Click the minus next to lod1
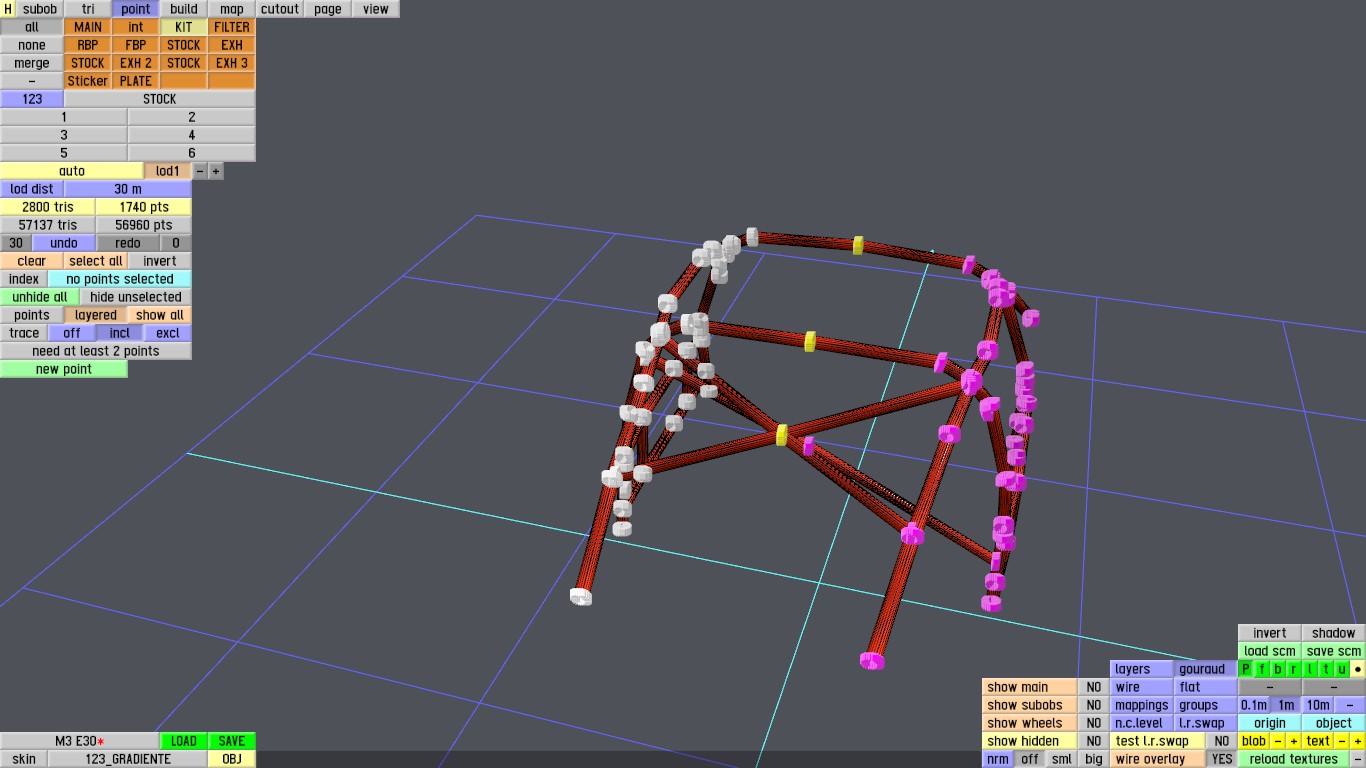Viewport: 1366px width, 768px height. coord(200,171)
